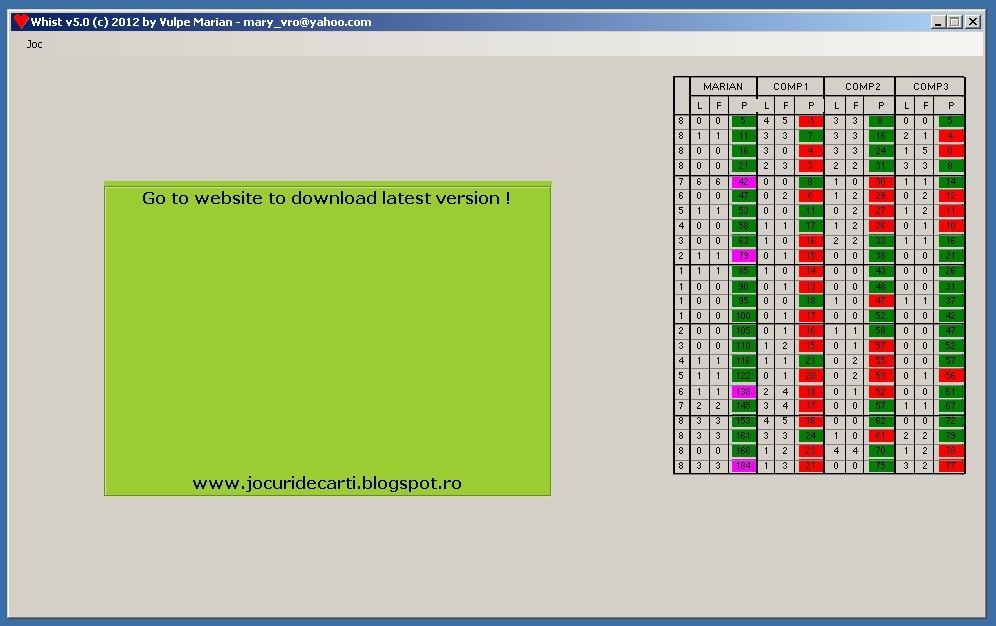The height and width of the screenshot is (626, 996).
Task: Click the red -1 score in COMP1
Action: [811, 121]
